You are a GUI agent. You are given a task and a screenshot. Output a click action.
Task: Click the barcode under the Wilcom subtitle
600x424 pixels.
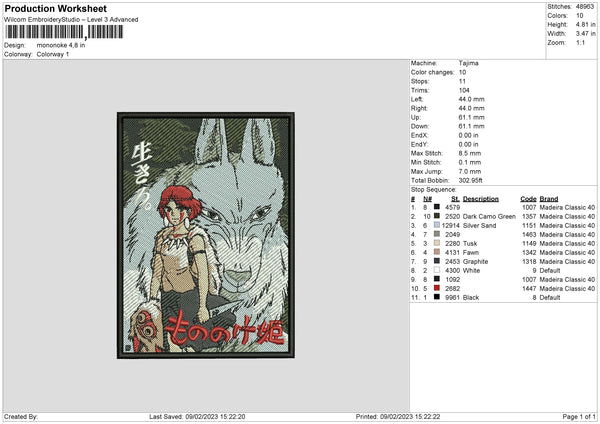pyautogui.click(x=64, y=32)
